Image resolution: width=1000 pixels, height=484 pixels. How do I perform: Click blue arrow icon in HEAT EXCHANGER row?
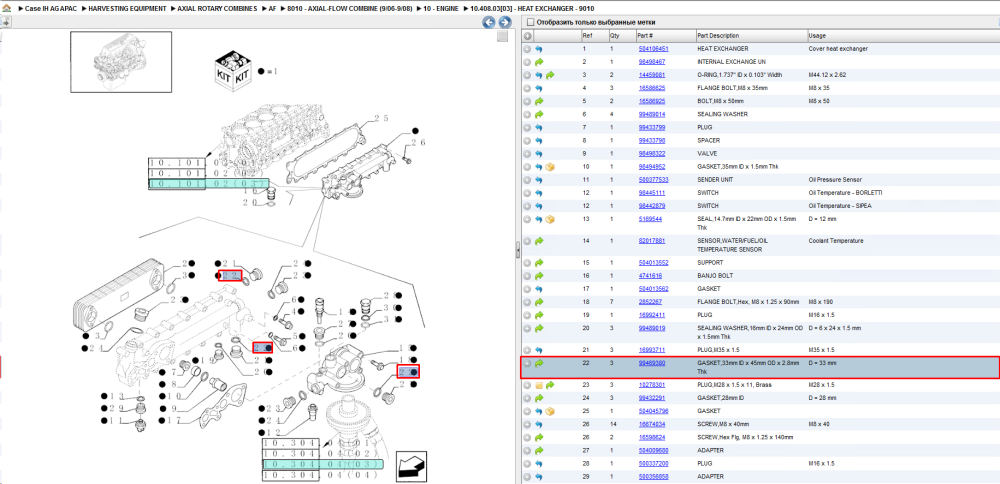[539, 49]
